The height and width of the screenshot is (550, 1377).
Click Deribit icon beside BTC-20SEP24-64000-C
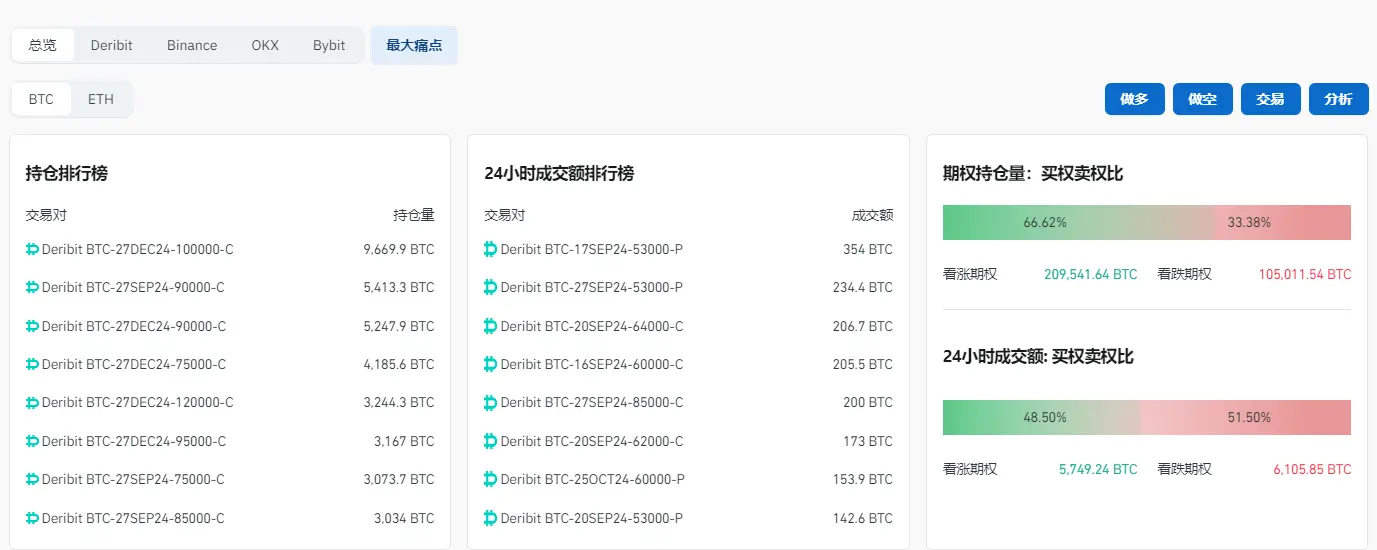[490, 326]
